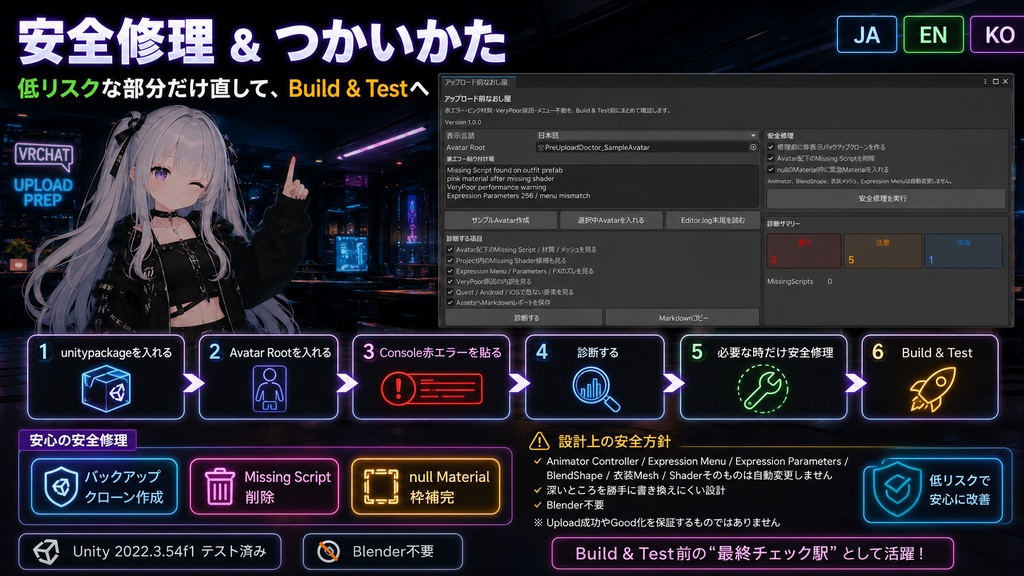Click the null Material 枠補完 card
This screenshot has width=1024, height=576.
pyautogui.click(x=426, y=487)
